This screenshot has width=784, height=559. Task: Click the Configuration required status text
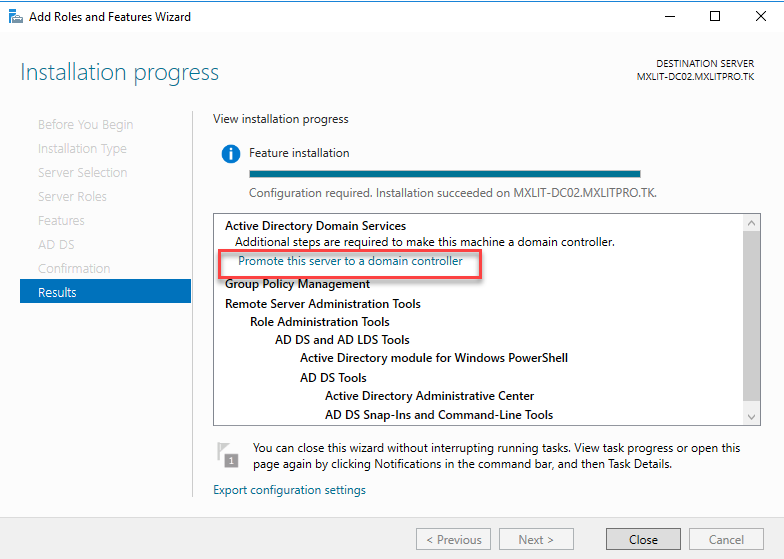click(452, 193)
